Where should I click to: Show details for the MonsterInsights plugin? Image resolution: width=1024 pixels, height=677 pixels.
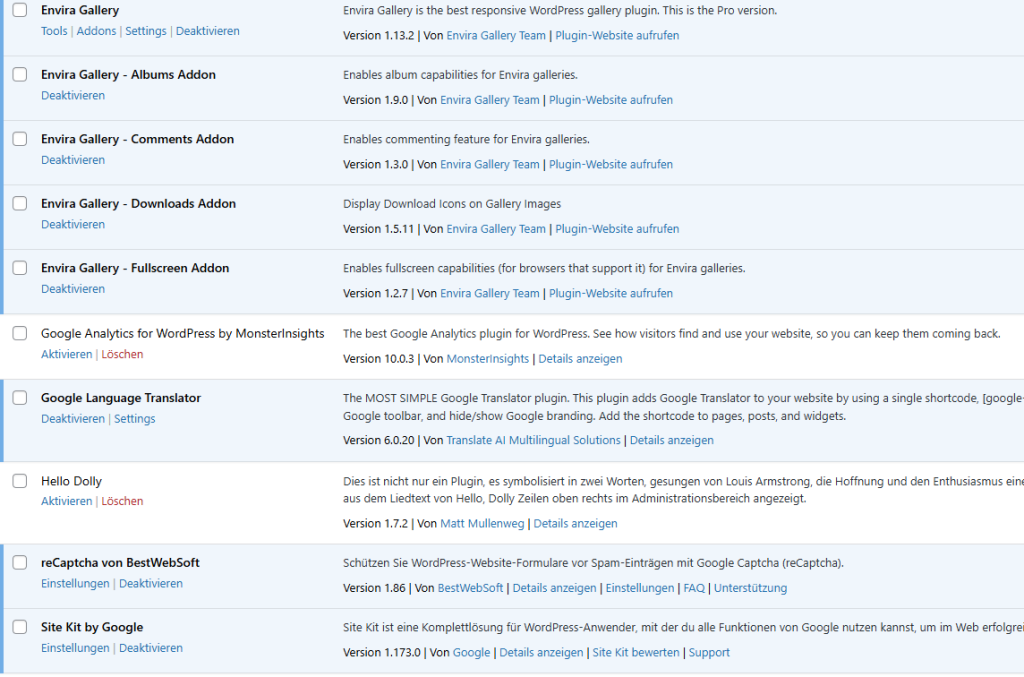(581, 359)
